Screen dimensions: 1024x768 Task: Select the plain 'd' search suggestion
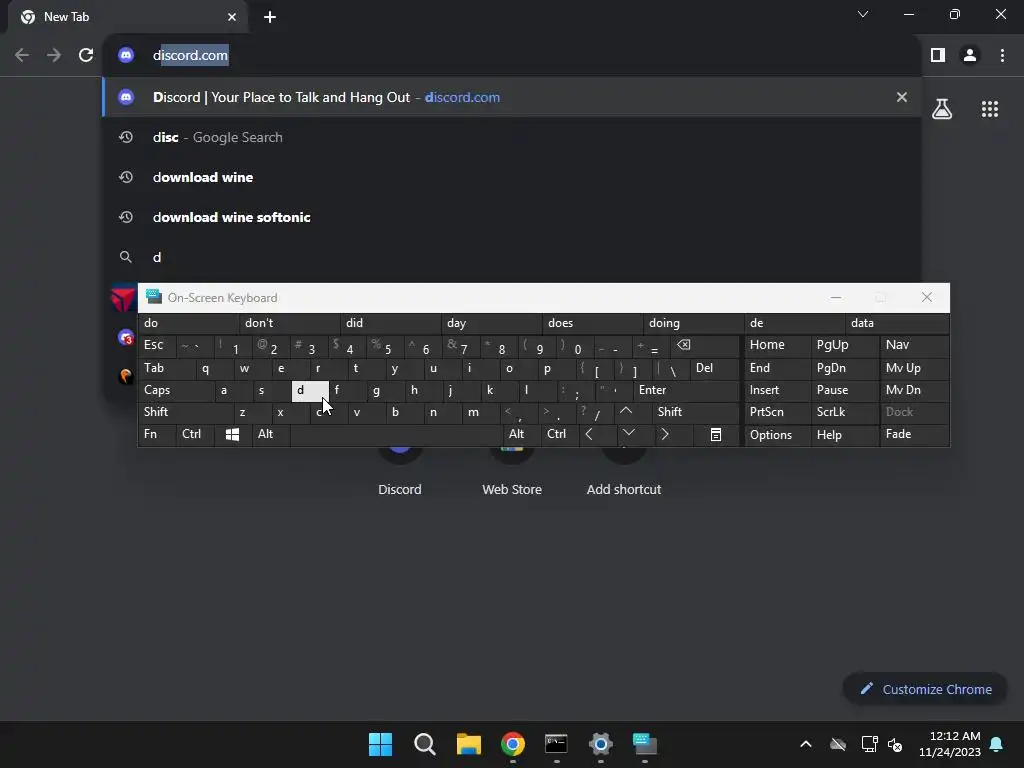tap(513, 257)
